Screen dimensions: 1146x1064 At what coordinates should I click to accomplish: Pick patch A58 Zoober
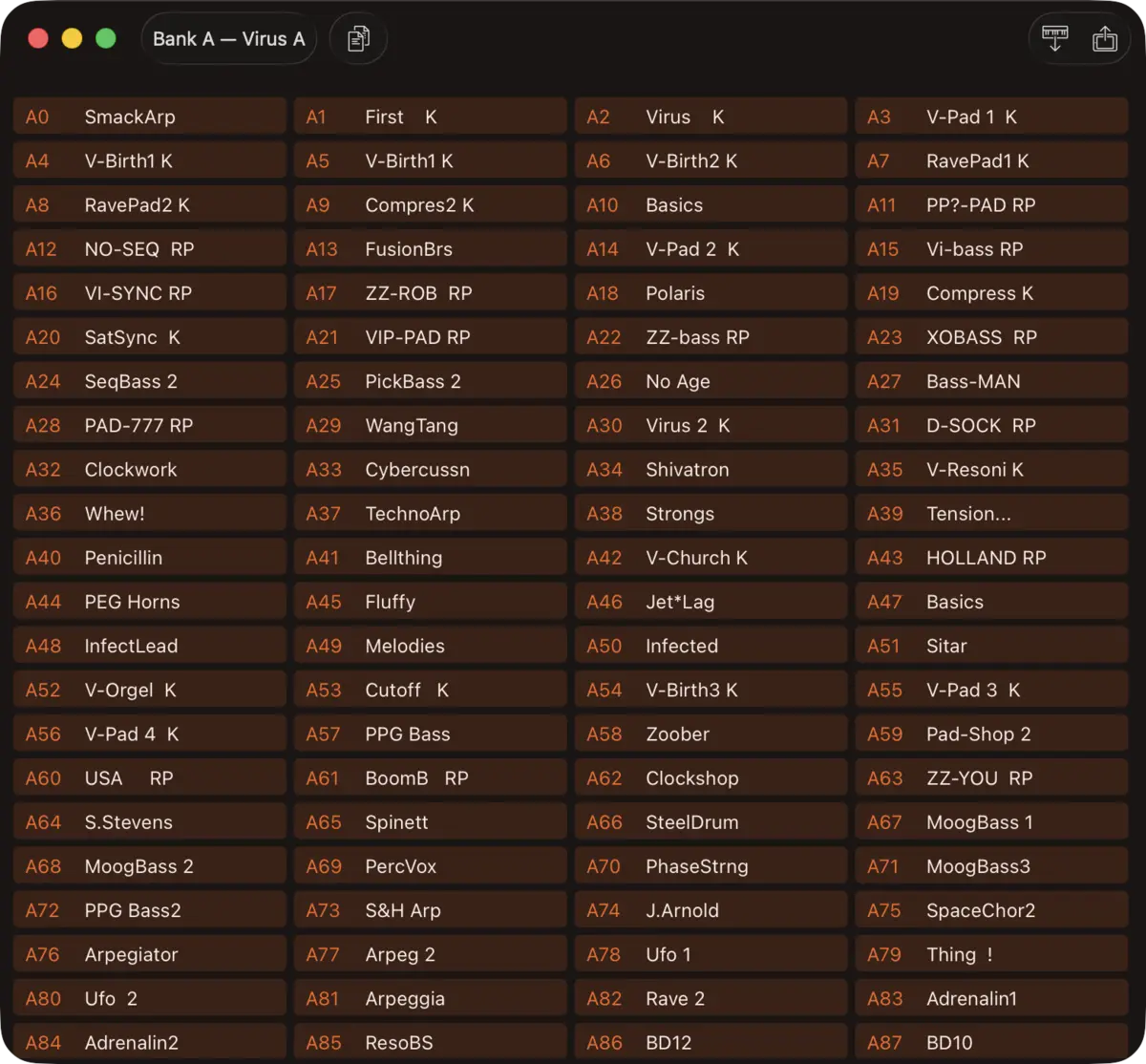pos(711,734)
